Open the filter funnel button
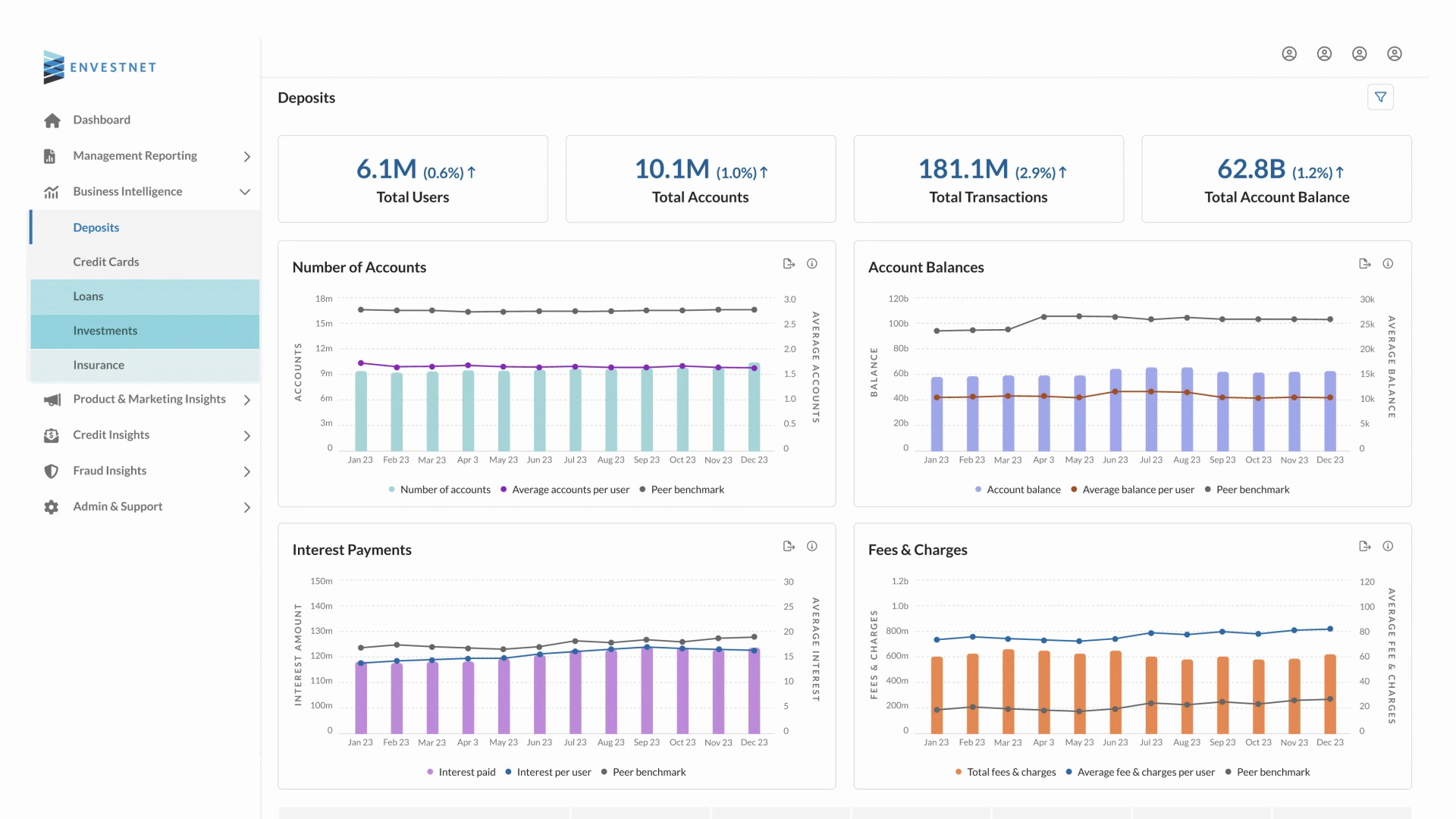This screenshot has width=1456, height=819. point(1380,97)
